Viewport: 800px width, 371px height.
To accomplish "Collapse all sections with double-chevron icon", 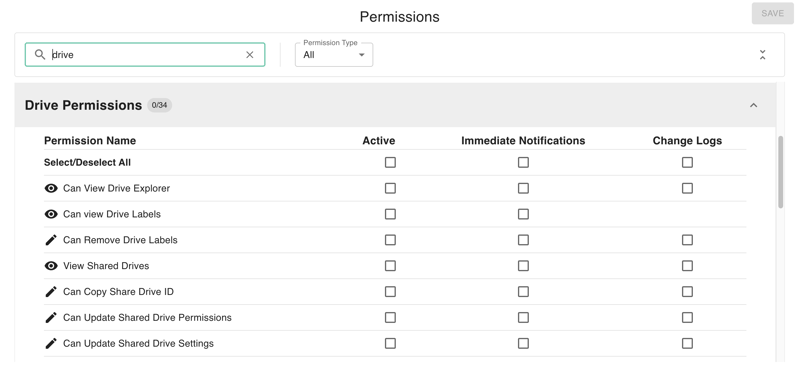I will (762, 55).
